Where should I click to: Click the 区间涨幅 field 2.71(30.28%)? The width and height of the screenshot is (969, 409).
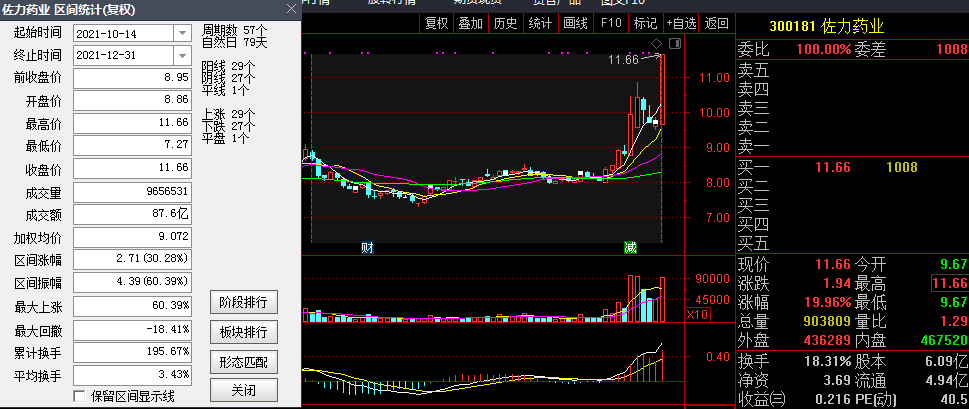[x=132, y=260]
